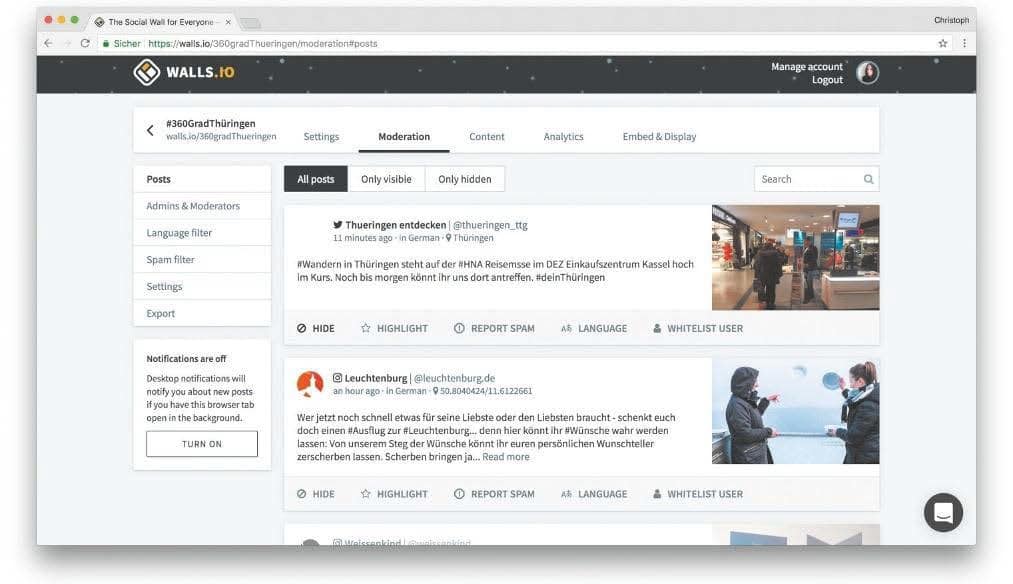1013x584 pixels.
Task: Go to the Analytics tab
Action: coord(563,136)
